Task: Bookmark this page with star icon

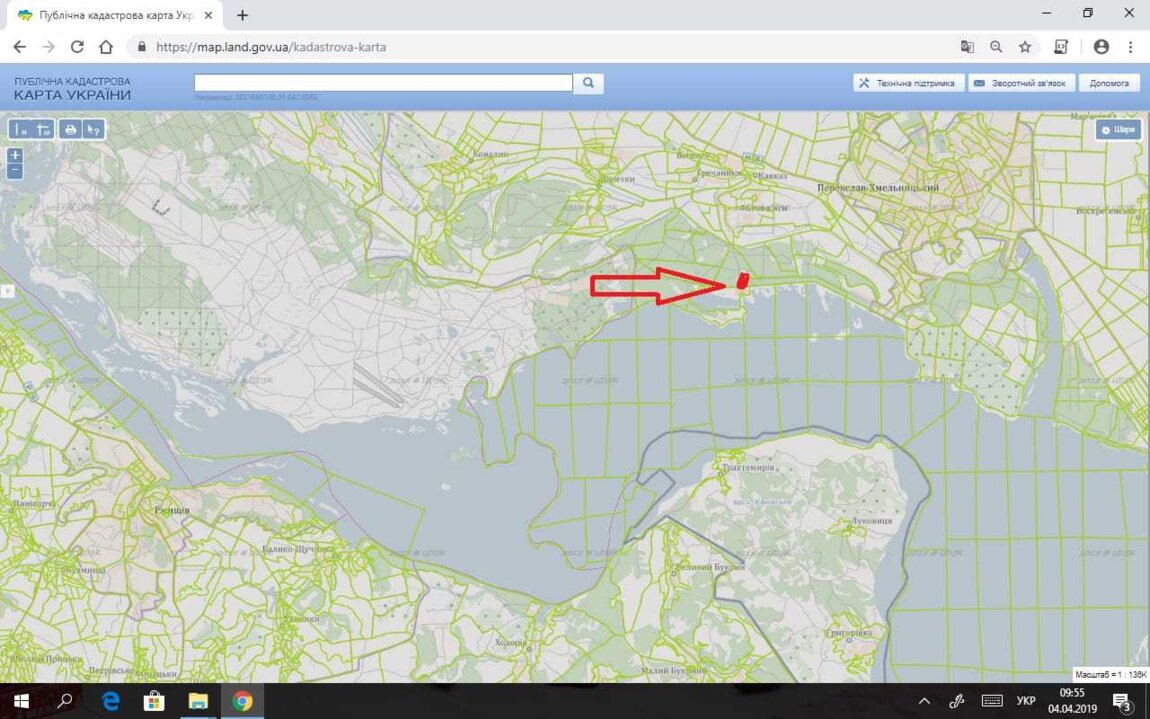Action: pyautogui.click(x=1025, y=47)
